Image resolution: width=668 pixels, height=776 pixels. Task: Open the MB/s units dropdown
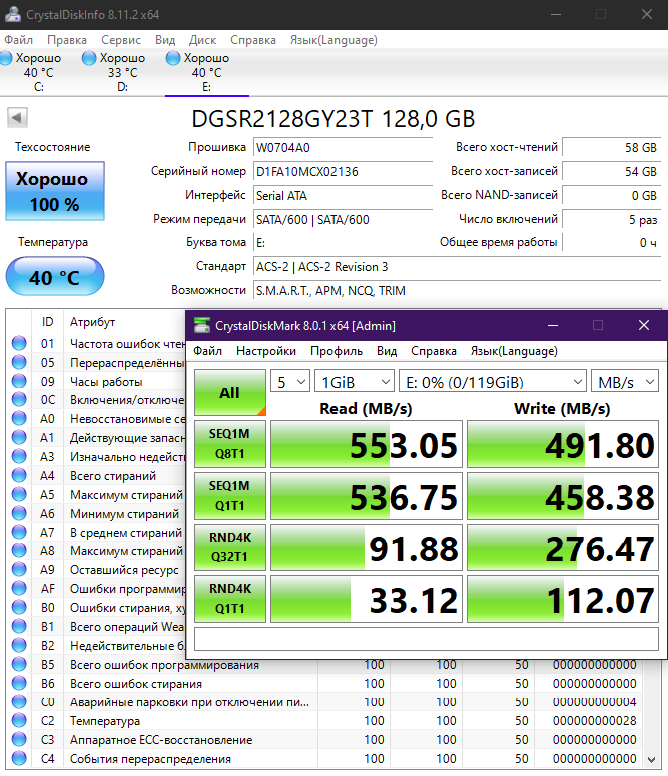(x=624, y=381)
